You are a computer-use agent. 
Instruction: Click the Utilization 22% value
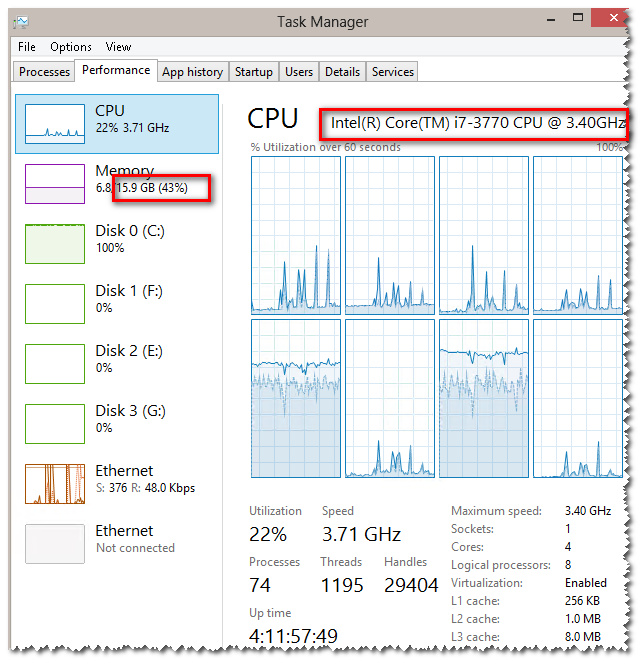coord(268,534)
